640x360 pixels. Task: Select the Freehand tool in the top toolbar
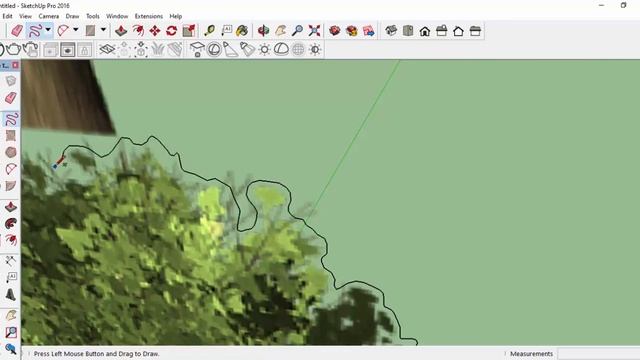35,31
